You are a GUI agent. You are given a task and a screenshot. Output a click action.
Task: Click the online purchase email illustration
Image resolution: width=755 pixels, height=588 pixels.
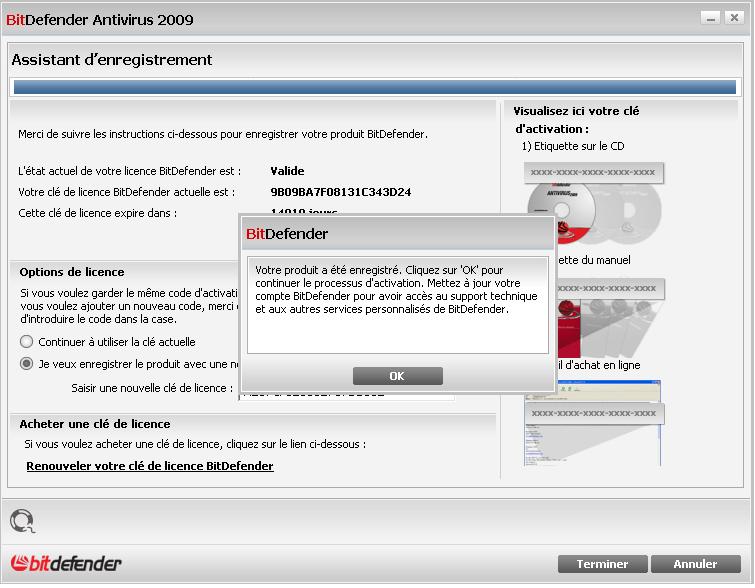click(x=594, y=423)
